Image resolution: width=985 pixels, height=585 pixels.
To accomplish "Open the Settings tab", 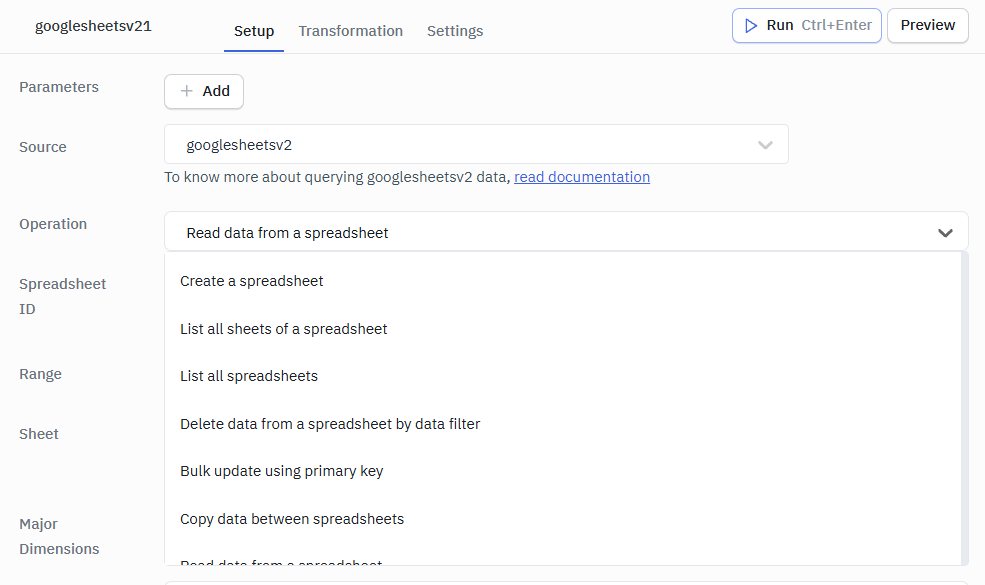I will pos(455,31).
